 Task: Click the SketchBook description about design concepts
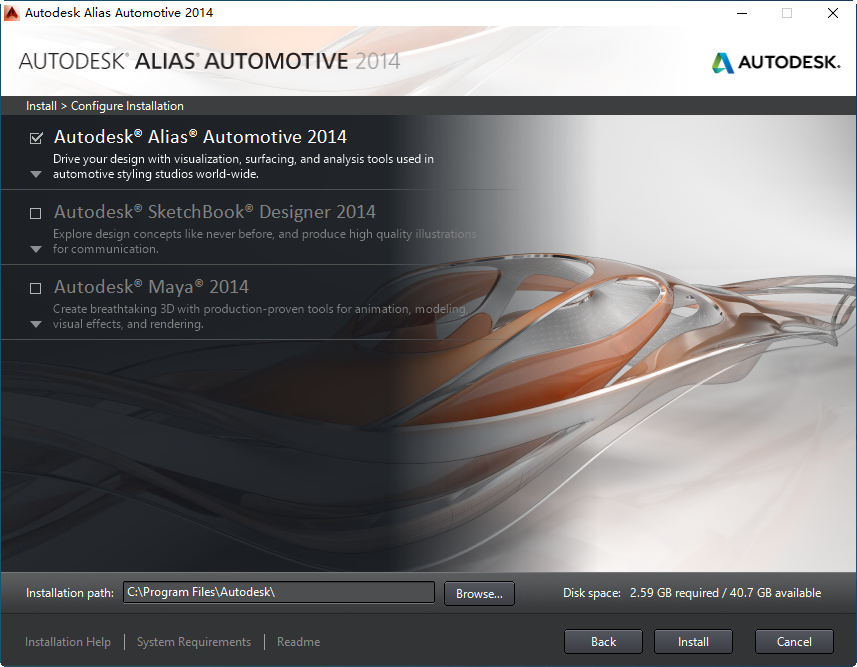265,242
